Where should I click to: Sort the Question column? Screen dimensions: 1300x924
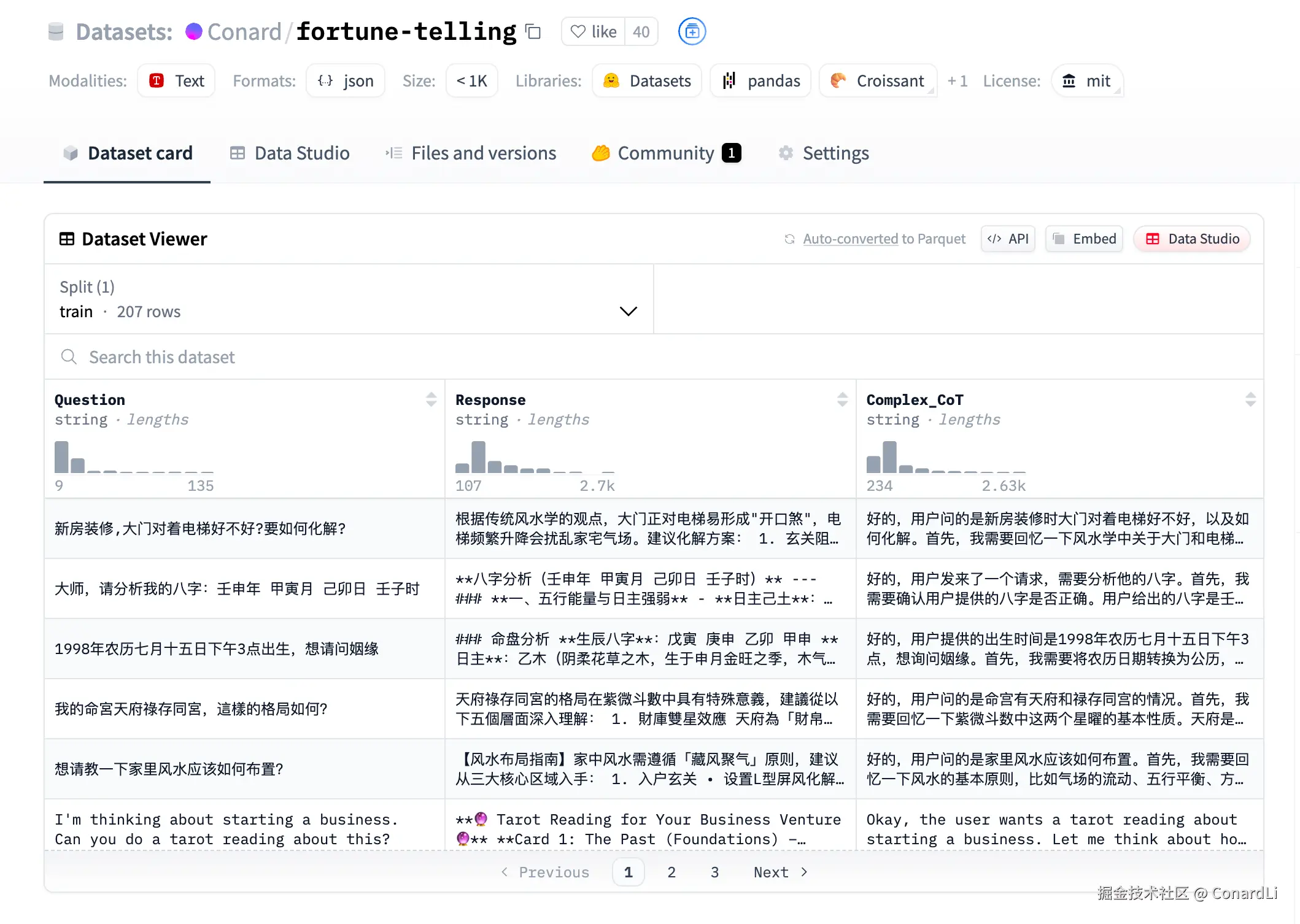tap(431, 399)
